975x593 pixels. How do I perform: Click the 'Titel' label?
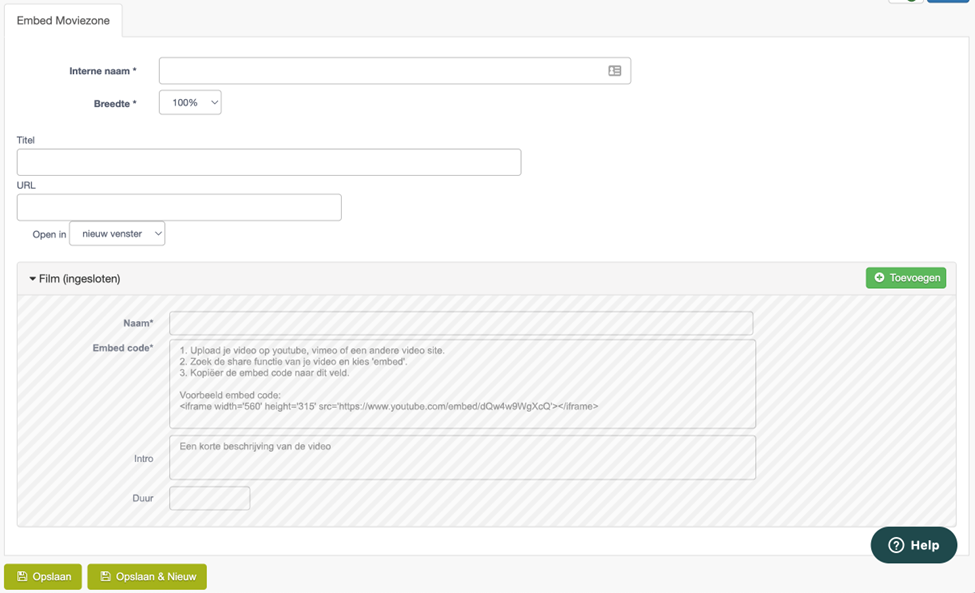click(x=25, y=140)
